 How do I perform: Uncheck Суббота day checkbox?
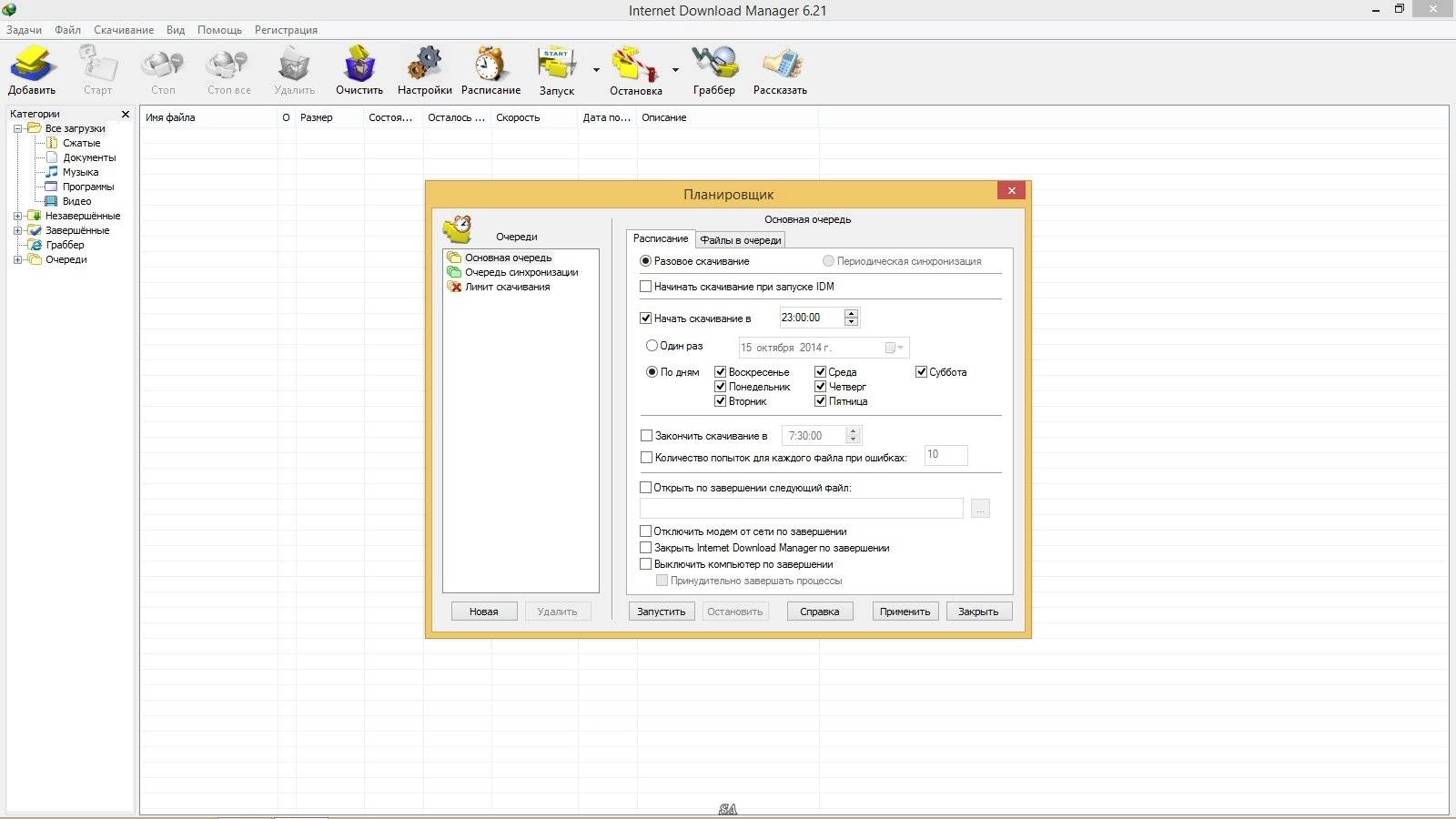(921, 372)
